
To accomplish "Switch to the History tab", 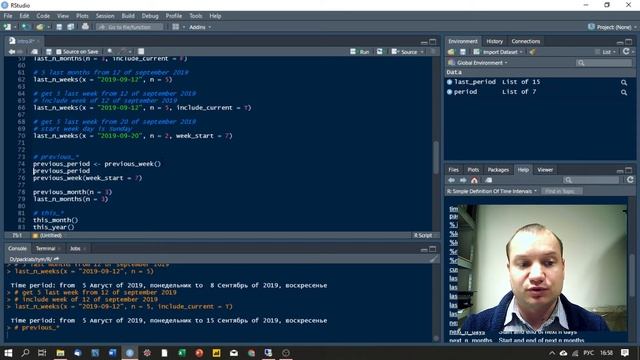I will (x=494, y=41).
